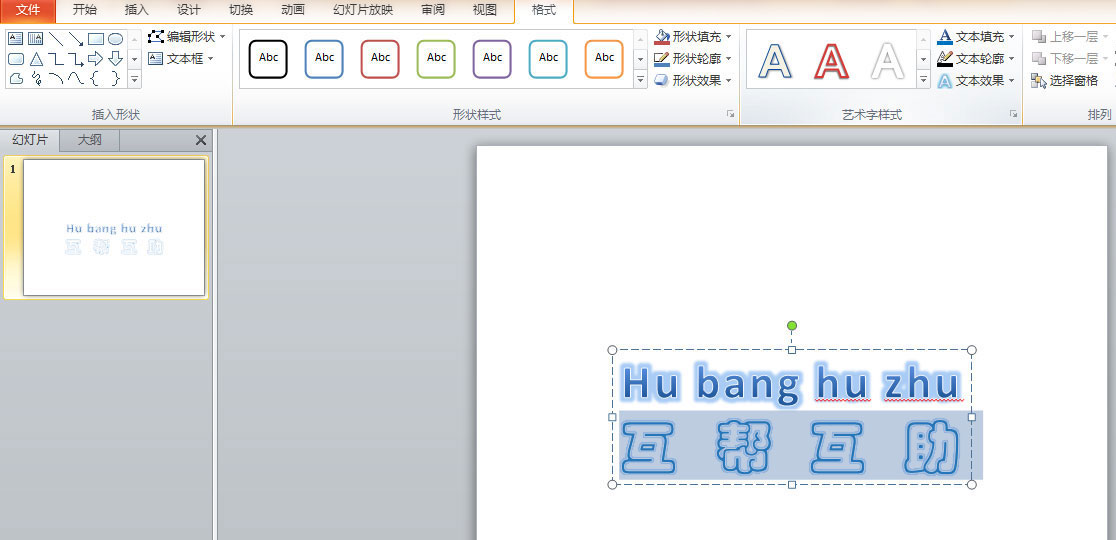Select slide 1 thumbnail in panel

tap(114, 228)
